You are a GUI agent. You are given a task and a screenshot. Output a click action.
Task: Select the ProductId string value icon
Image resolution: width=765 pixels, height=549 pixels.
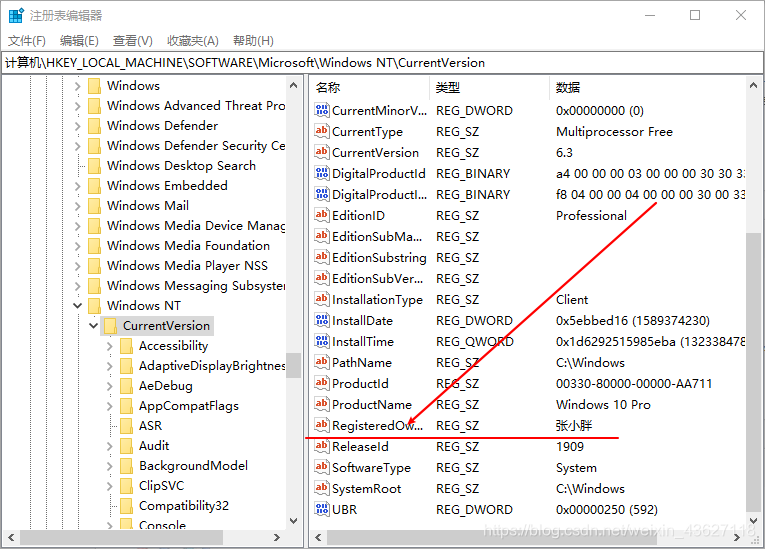322,383
